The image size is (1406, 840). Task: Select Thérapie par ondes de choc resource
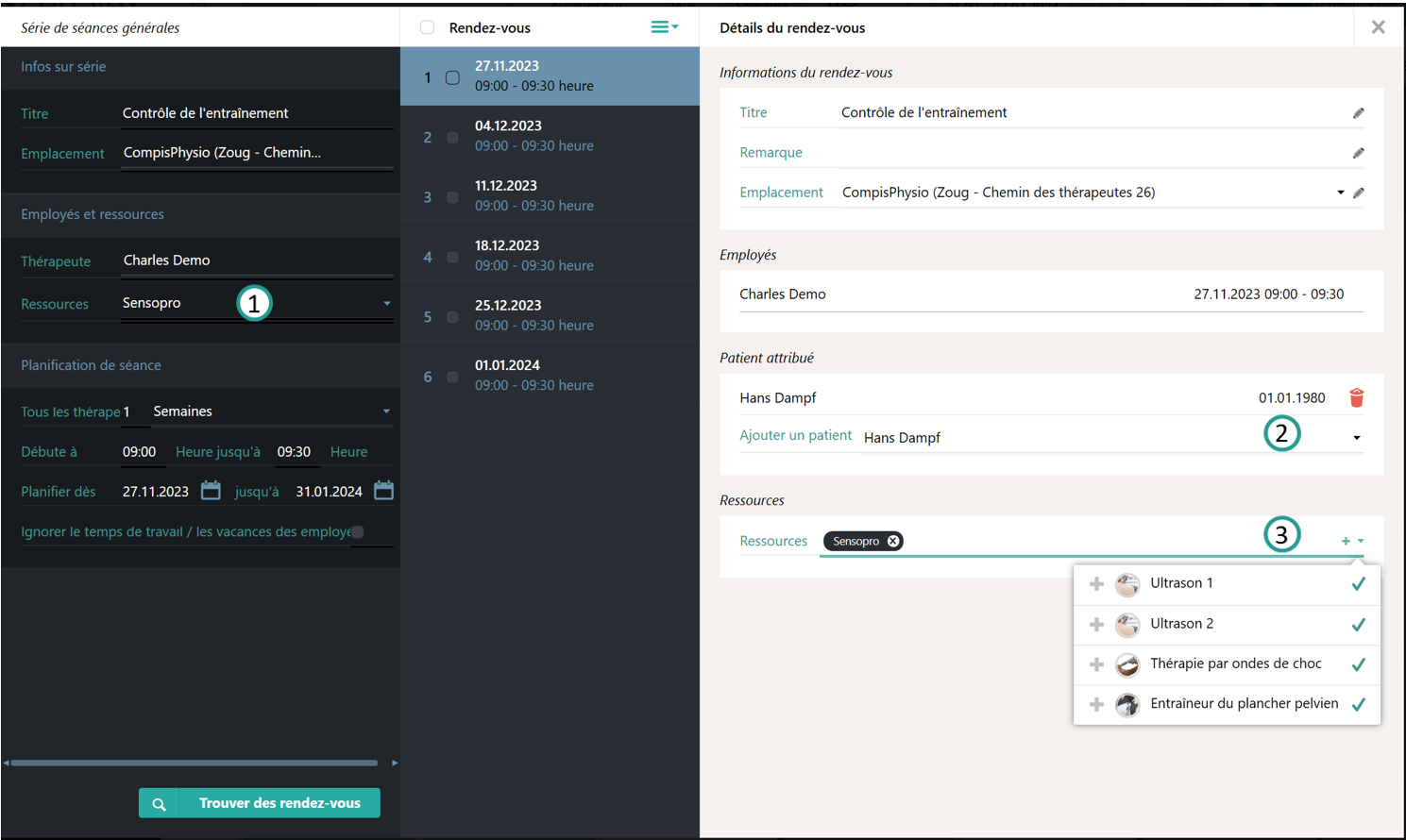click(x=1235, y=664)
